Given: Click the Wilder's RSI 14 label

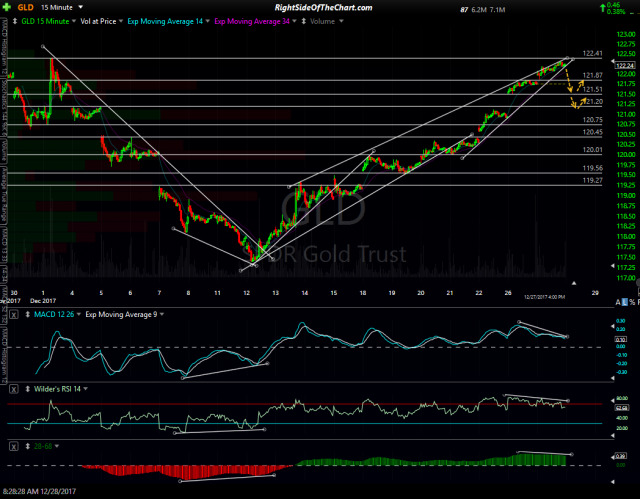Looking at the screenshot, I should click(58, 389).
